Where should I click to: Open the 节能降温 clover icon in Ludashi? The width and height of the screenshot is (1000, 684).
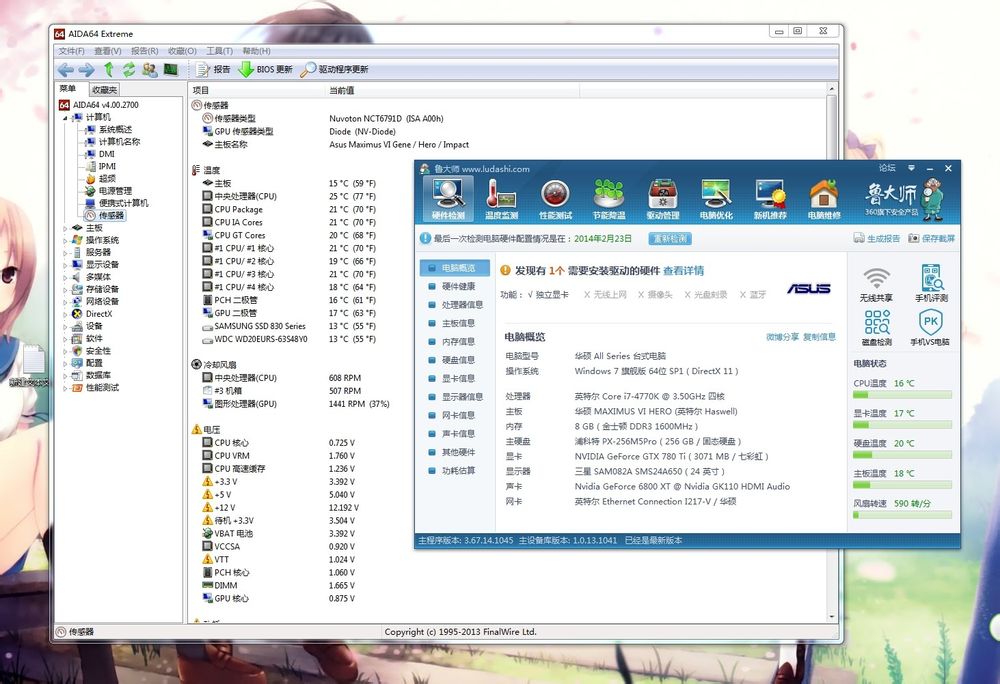click(x=608, y=198)
